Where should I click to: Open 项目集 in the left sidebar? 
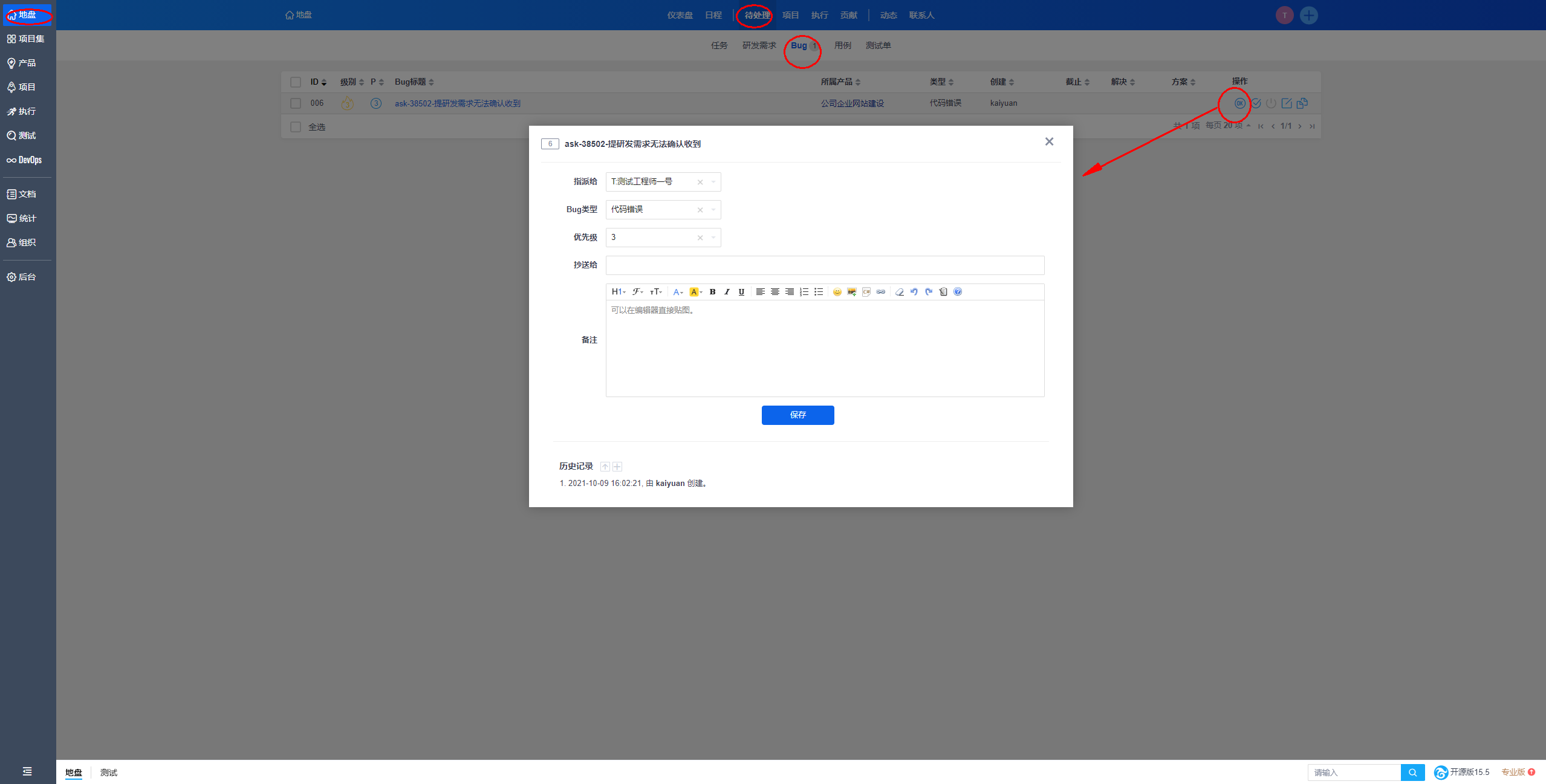pos(25,39)
